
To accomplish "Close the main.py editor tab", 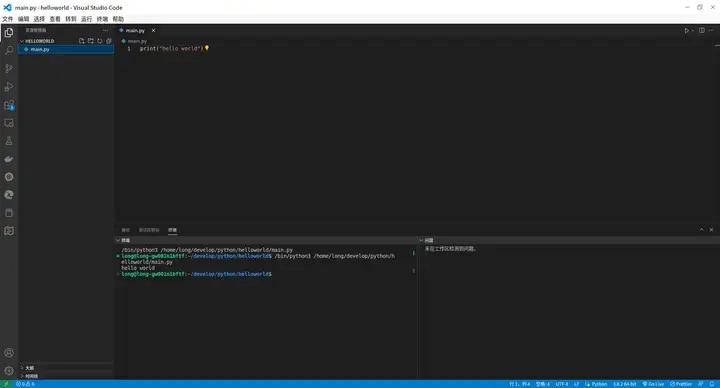I will 153,30.
